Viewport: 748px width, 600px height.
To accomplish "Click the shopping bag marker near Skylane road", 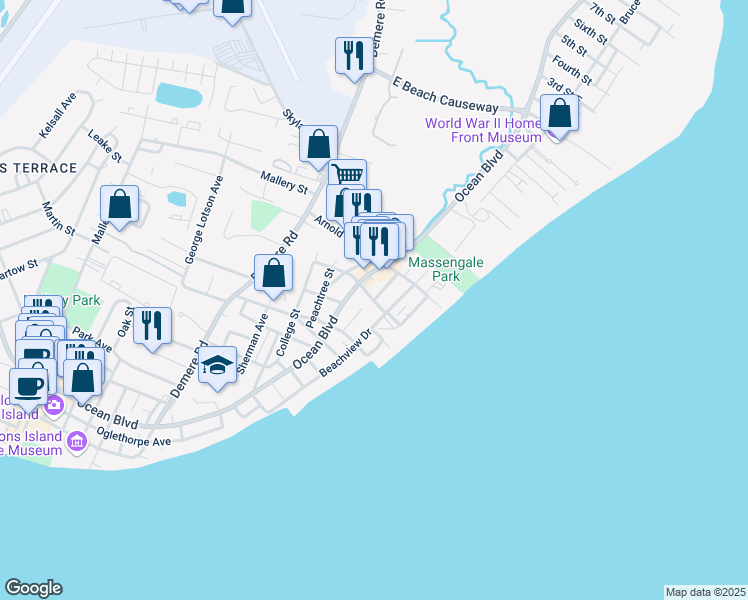I will click(318, 143).
